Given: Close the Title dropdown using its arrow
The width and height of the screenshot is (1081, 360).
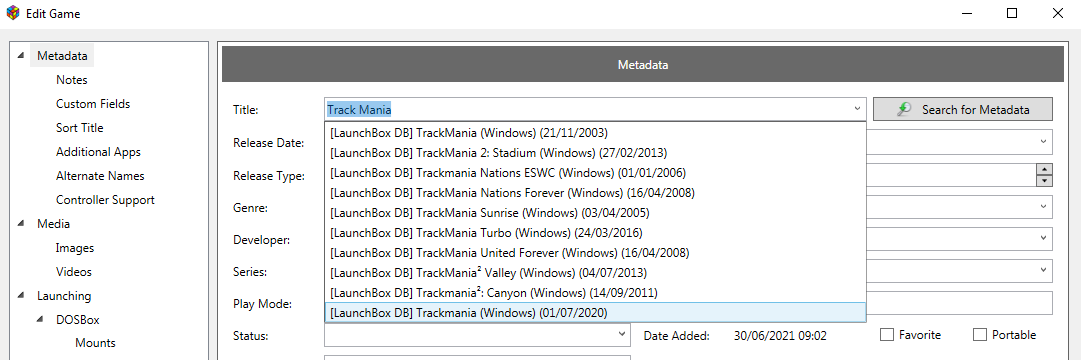Looking at the screenshot, I should (x=857, y=109).
